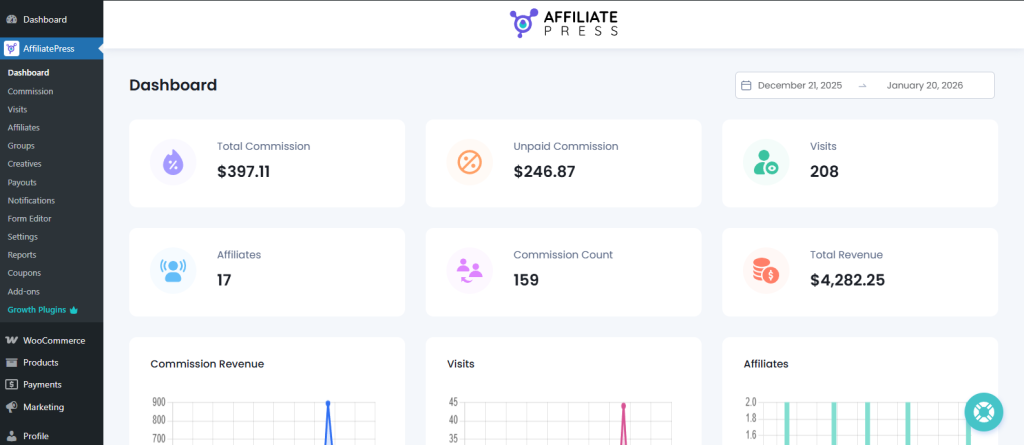The height and width of the screenshot is (445, 1024).
Task: Click the Products box icon
Action: [x=11, y=363]
